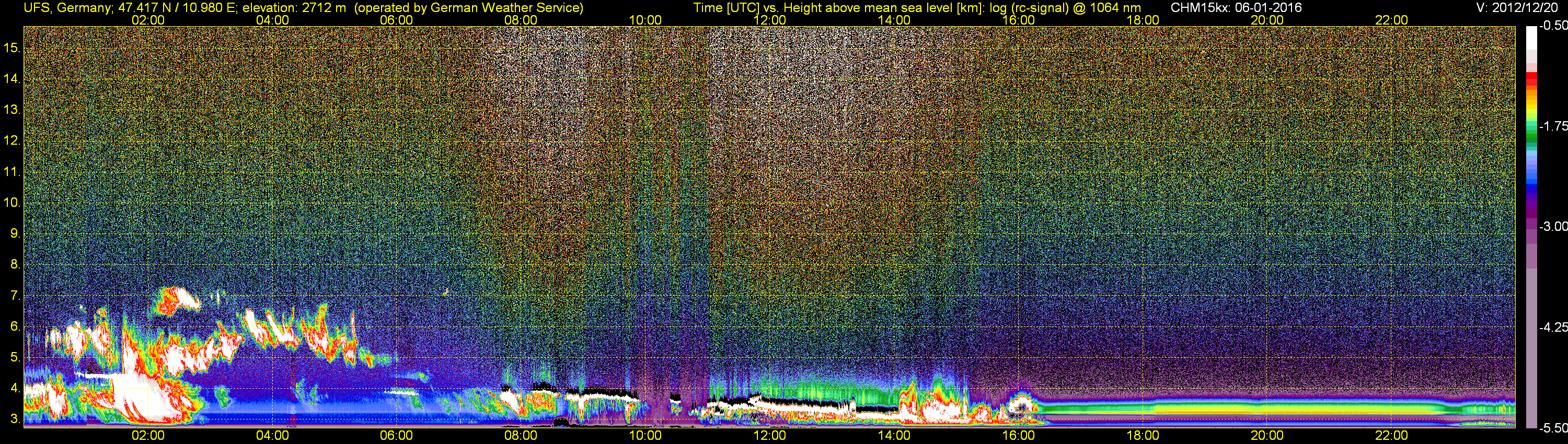The height and width of the screenshot is (444, 1568).
Task: Click the "6." km height axis label
Action: 15,326
